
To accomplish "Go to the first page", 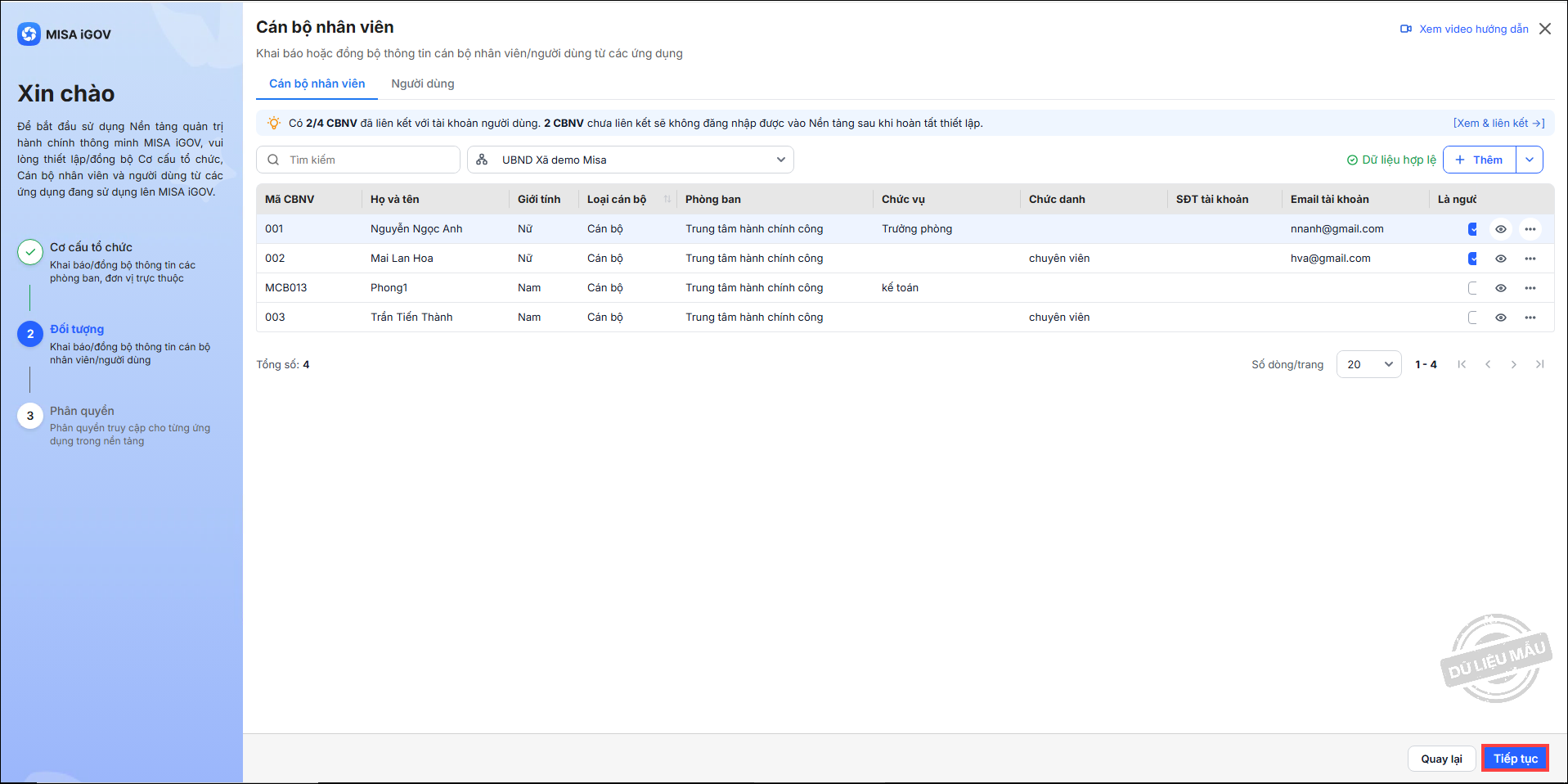I will coord(1462,364).
